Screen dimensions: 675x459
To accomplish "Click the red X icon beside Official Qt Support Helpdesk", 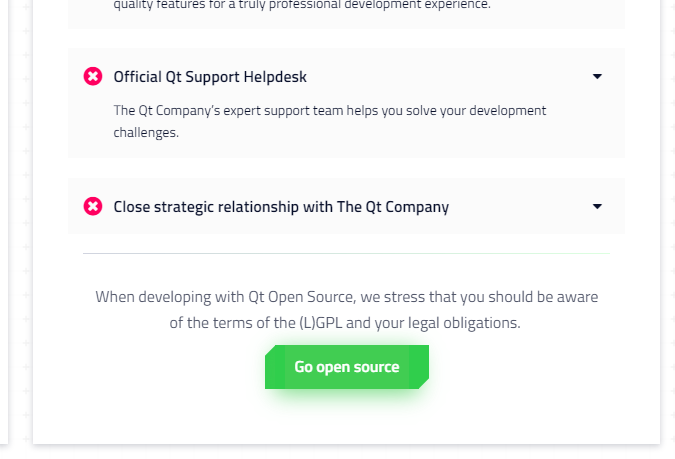I will pos(93,76).
